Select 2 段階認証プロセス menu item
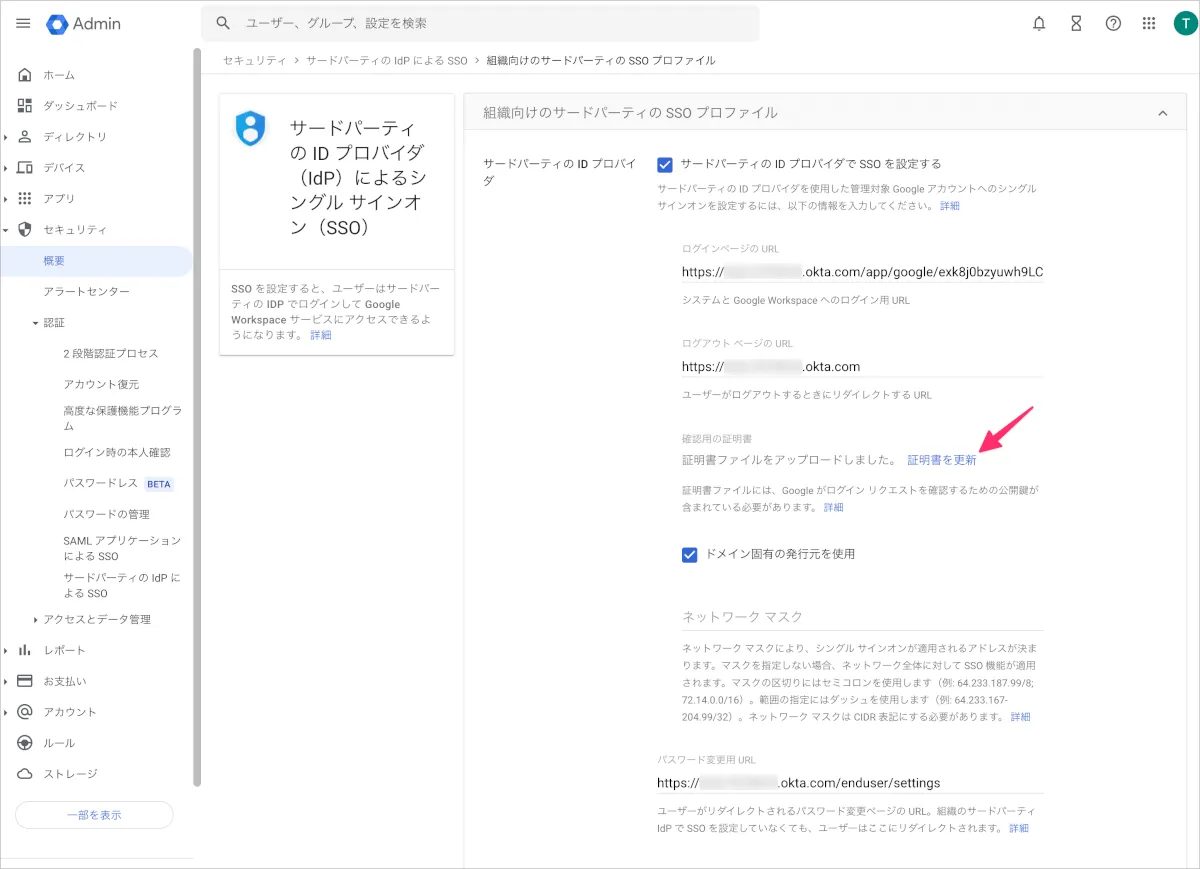 pos(110,353)
